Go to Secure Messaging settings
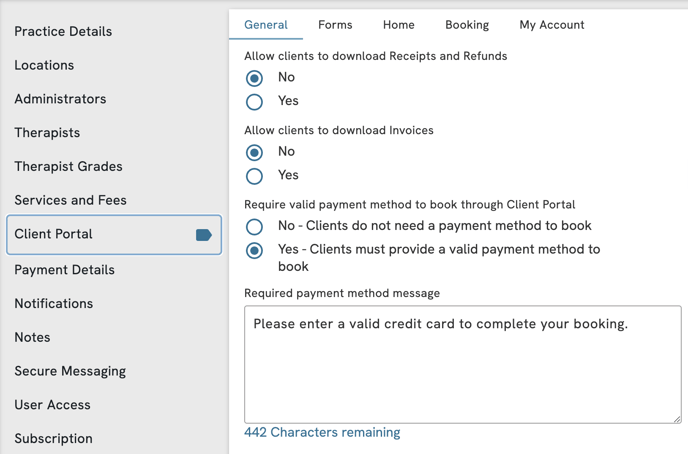The height and width of the screenshot is (454, 688). [x=70, y=371]
